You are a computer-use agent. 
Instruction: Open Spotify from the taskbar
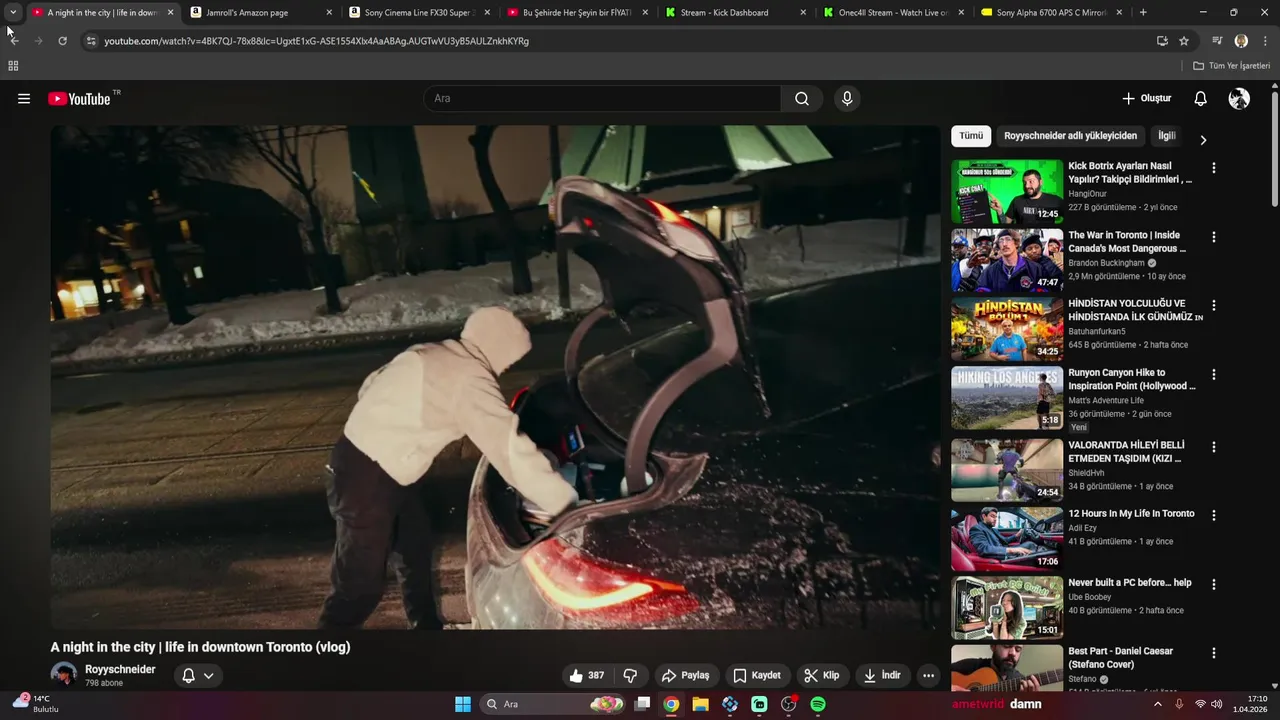818,704
